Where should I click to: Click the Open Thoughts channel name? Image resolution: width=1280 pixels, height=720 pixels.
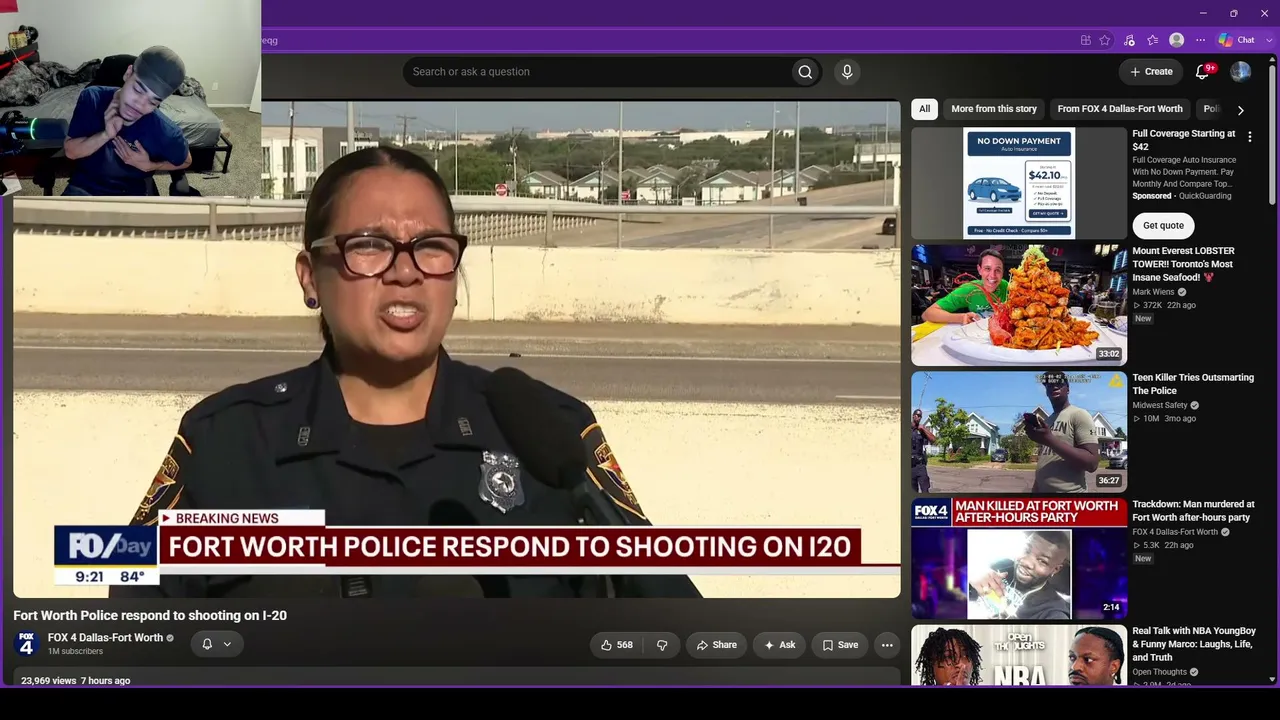1160,672
